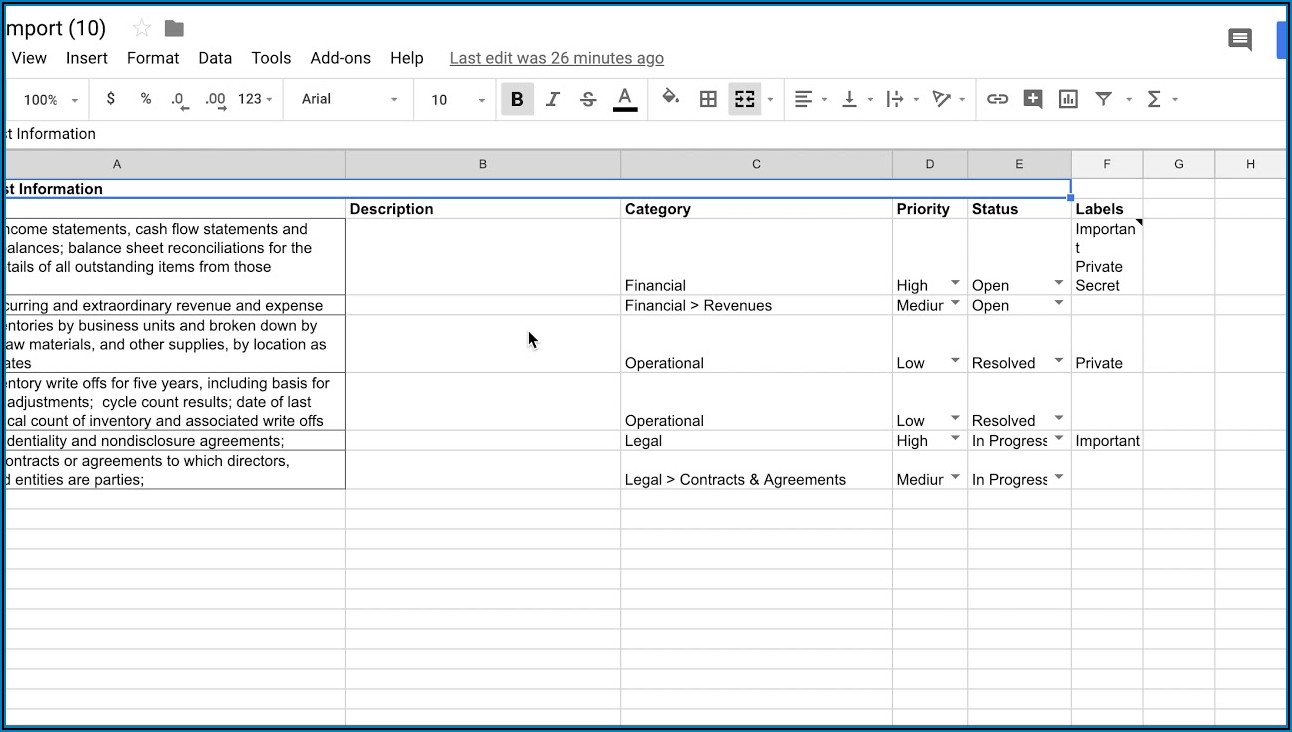The width and height of the screenshot is (1292, 732).
Task: Expand the High priority dropdown in first row
Action: (955, 284)
